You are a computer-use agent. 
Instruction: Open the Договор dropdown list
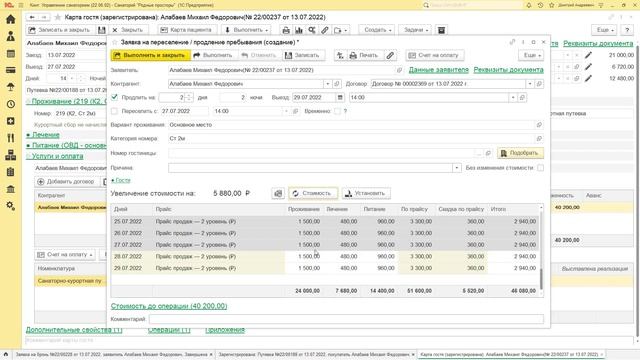pyautogui.click(x=530, y=84)
